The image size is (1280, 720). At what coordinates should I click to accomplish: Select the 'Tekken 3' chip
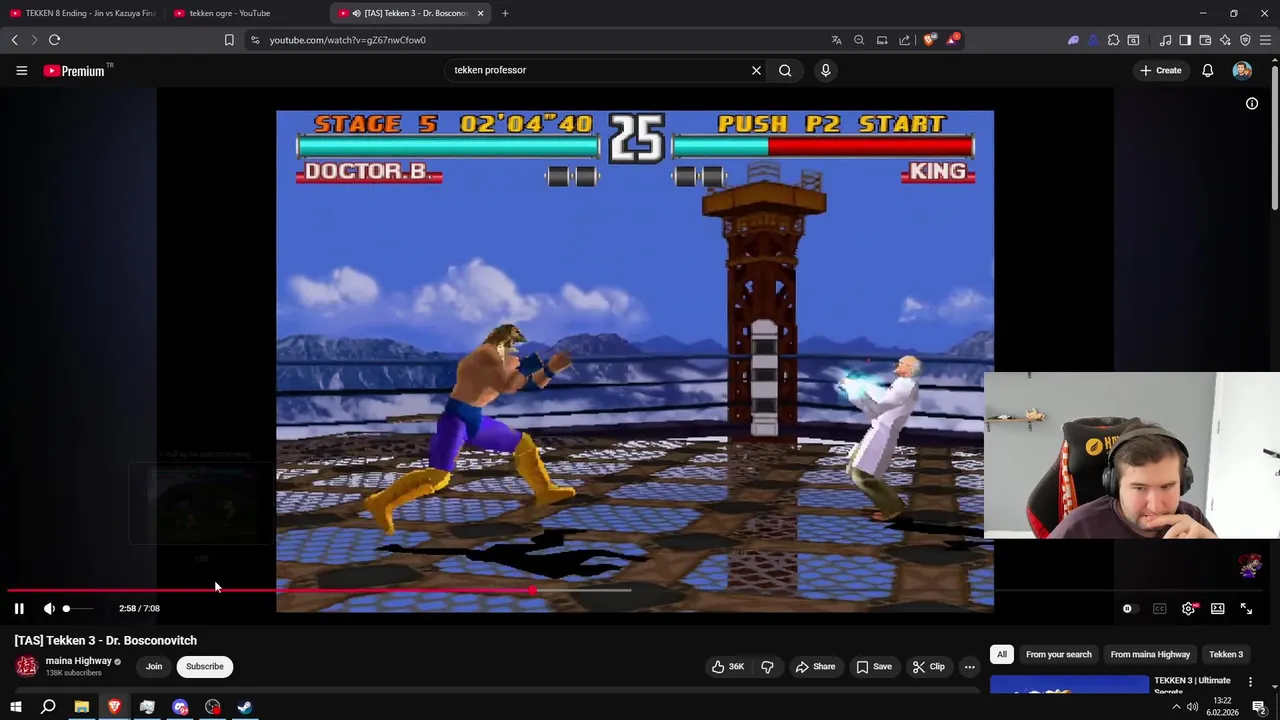click(x=1225, y=654)
